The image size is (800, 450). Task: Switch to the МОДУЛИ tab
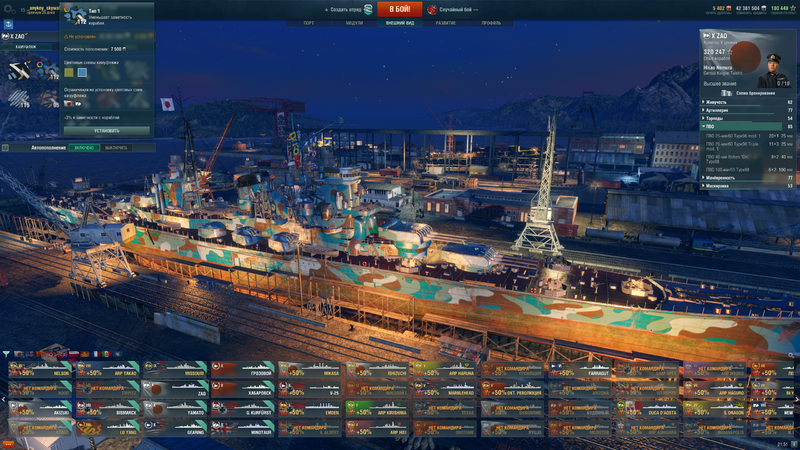pos(354,23)
